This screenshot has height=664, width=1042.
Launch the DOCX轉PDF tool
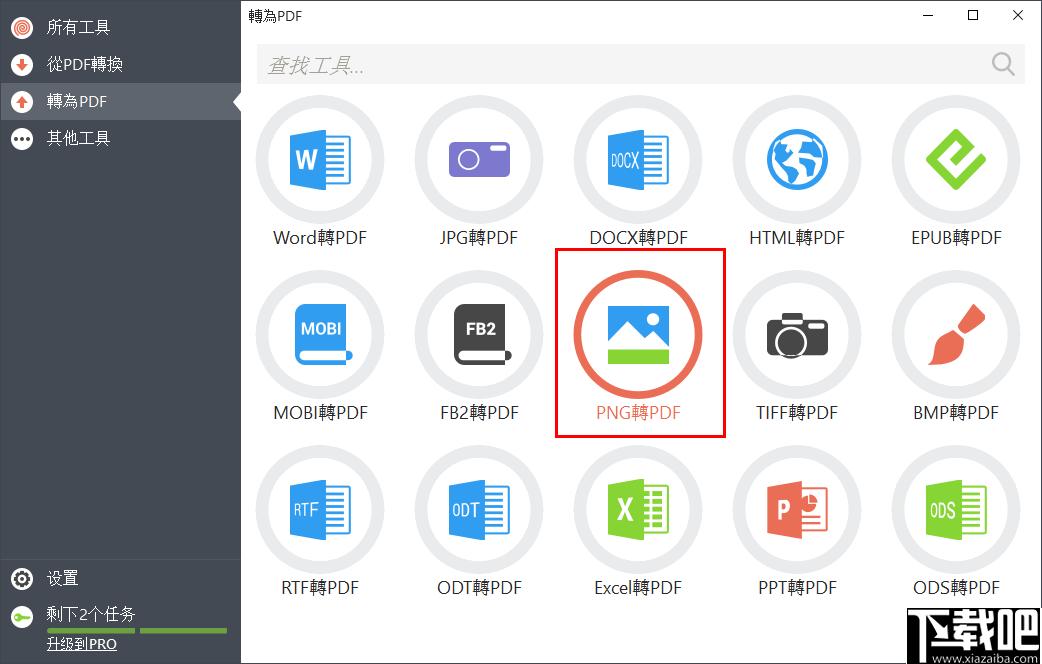pos(638,160)
